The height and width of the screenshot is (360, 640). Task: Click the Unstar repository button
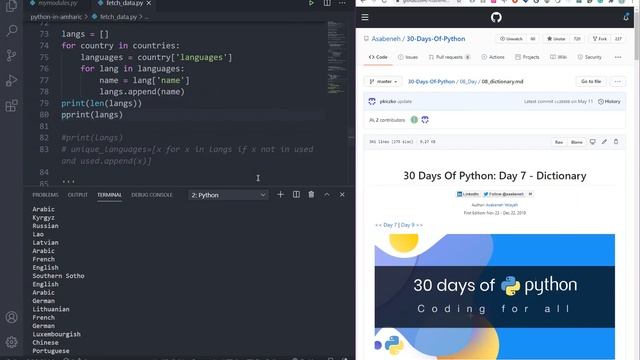tap(556, 39)
